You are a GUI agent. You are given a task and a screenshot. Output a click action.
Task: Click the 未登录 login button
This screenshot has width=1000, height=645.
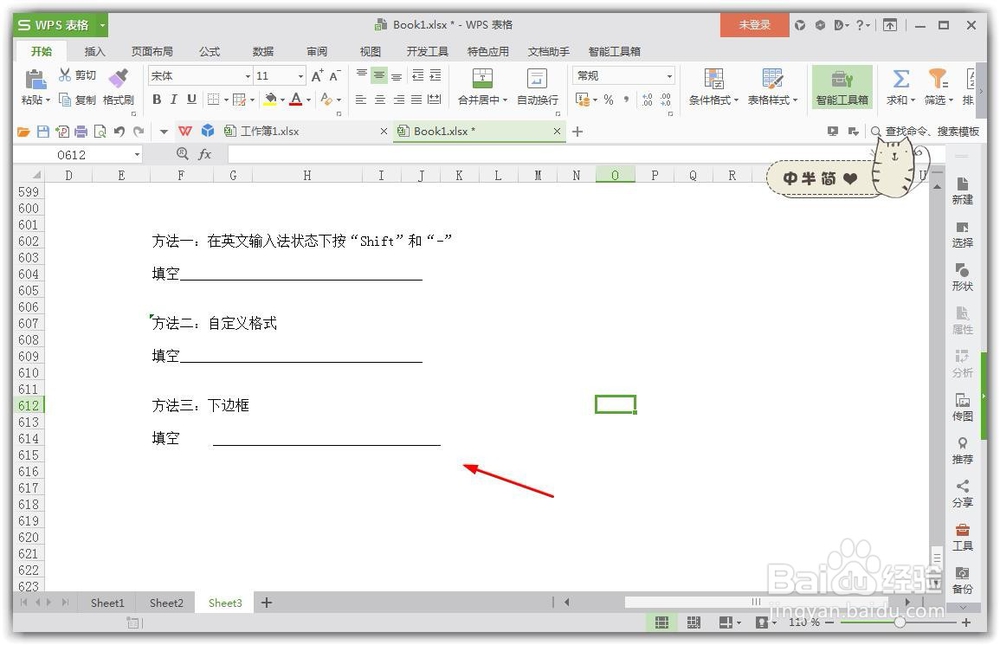753,24
